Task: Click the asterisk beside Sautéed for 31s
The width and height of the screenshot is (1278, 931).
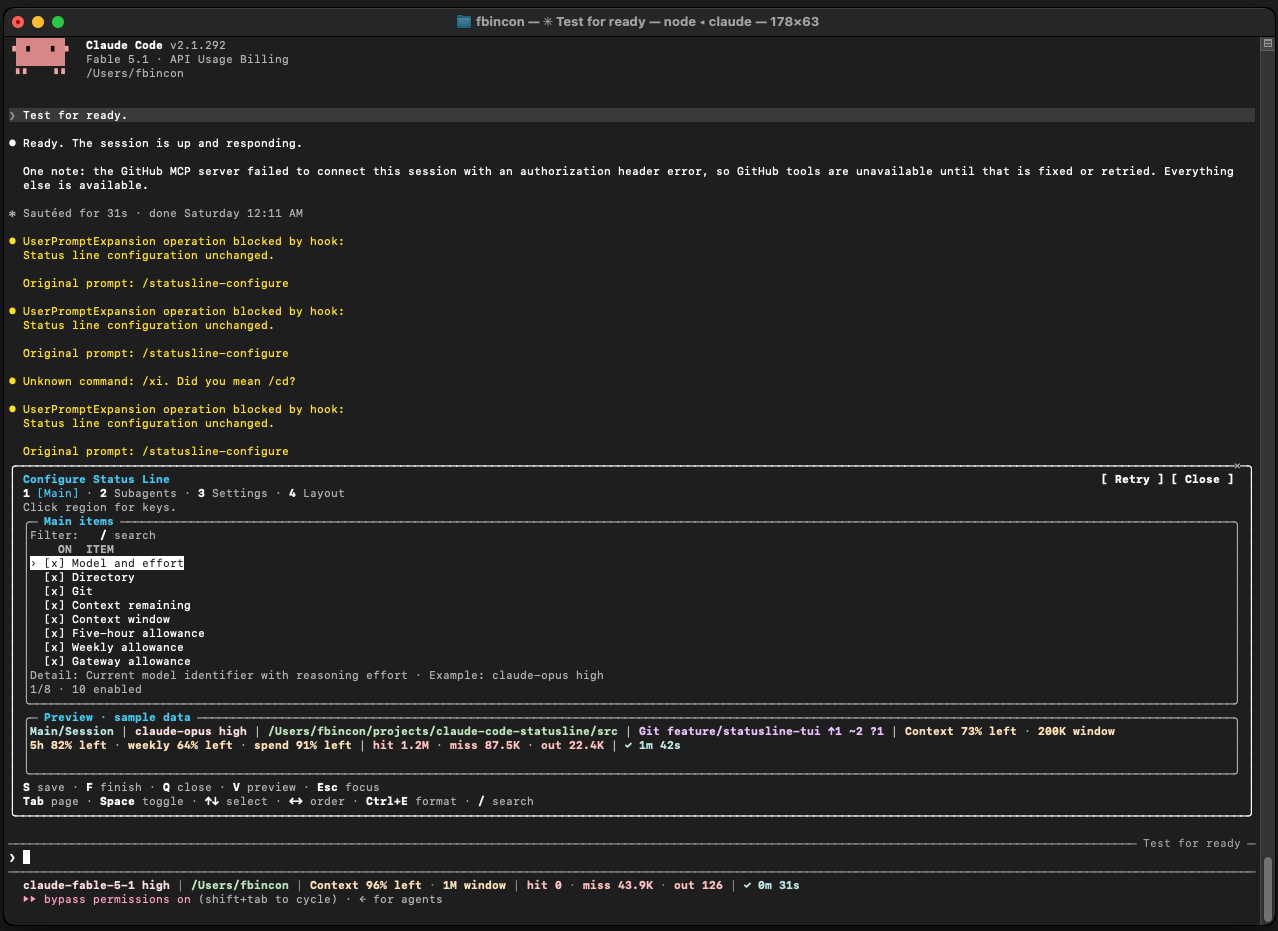Action: (12, 213)
